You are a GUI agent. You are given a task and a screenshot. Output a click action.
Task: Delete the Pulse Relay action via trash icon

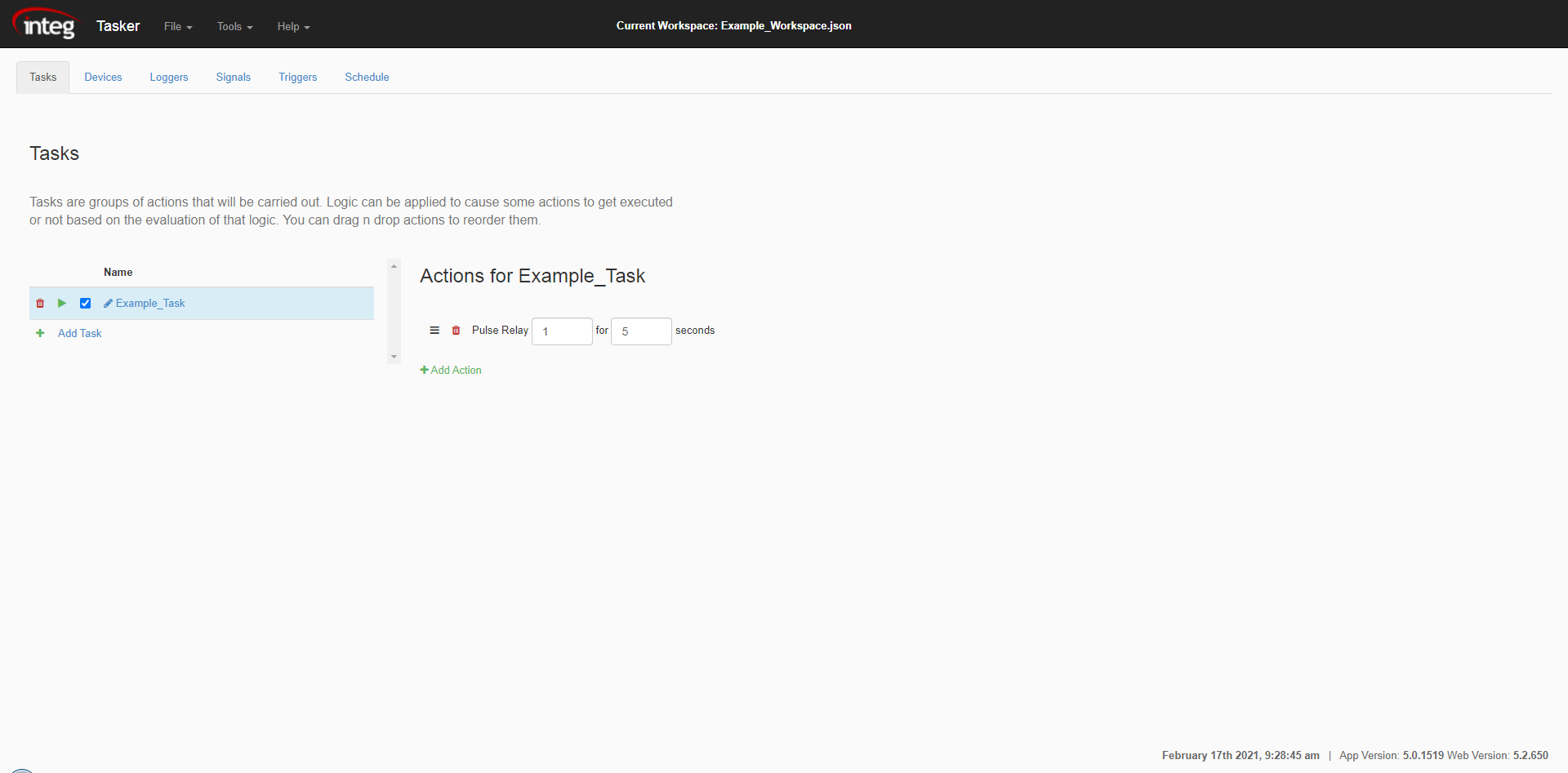457,331
